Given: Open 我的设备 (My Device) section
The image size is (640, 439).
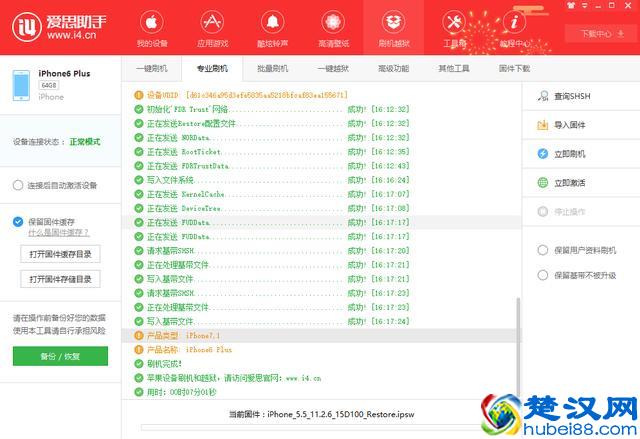Looking at the screenshot, I should 152,29.
